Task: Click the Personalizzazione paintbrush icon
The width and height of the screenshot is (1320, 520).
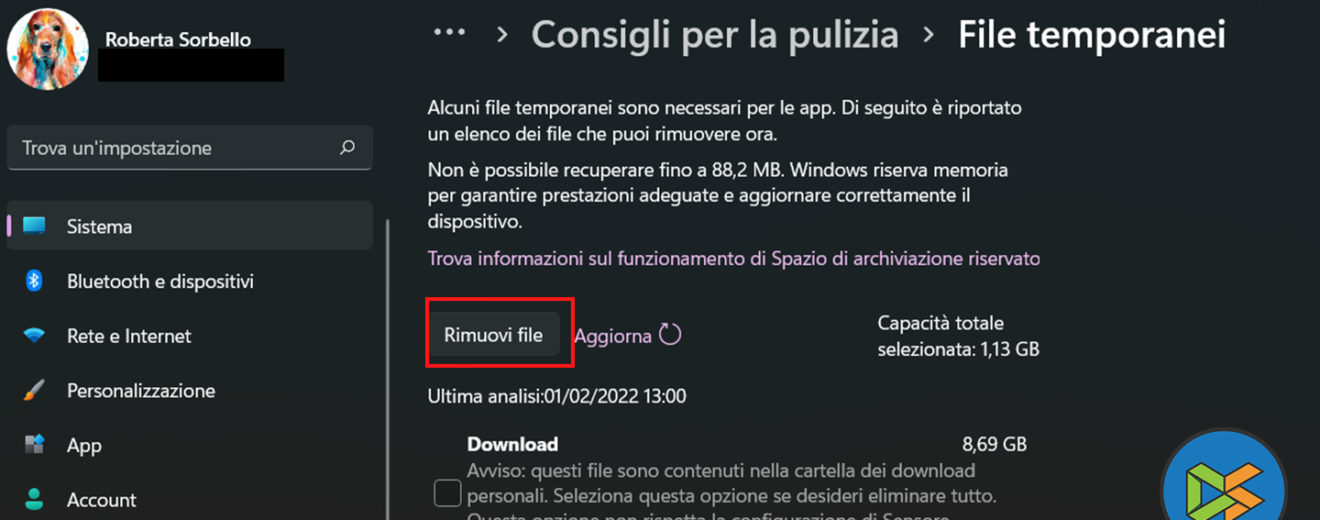Action: 34,390
